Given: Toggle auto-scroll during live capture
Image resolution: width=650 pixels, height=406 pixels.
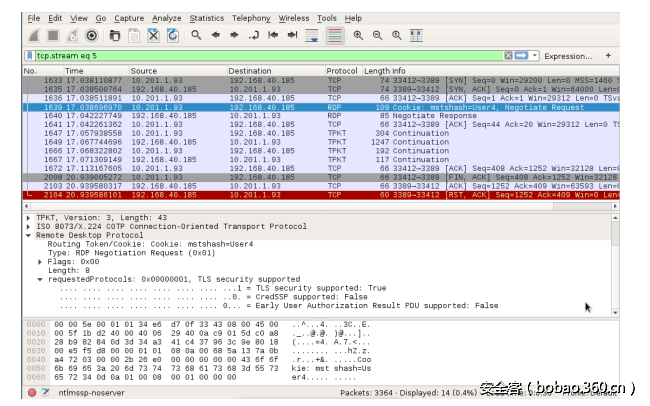Looking at the screenshot, I should coord(312,35).
